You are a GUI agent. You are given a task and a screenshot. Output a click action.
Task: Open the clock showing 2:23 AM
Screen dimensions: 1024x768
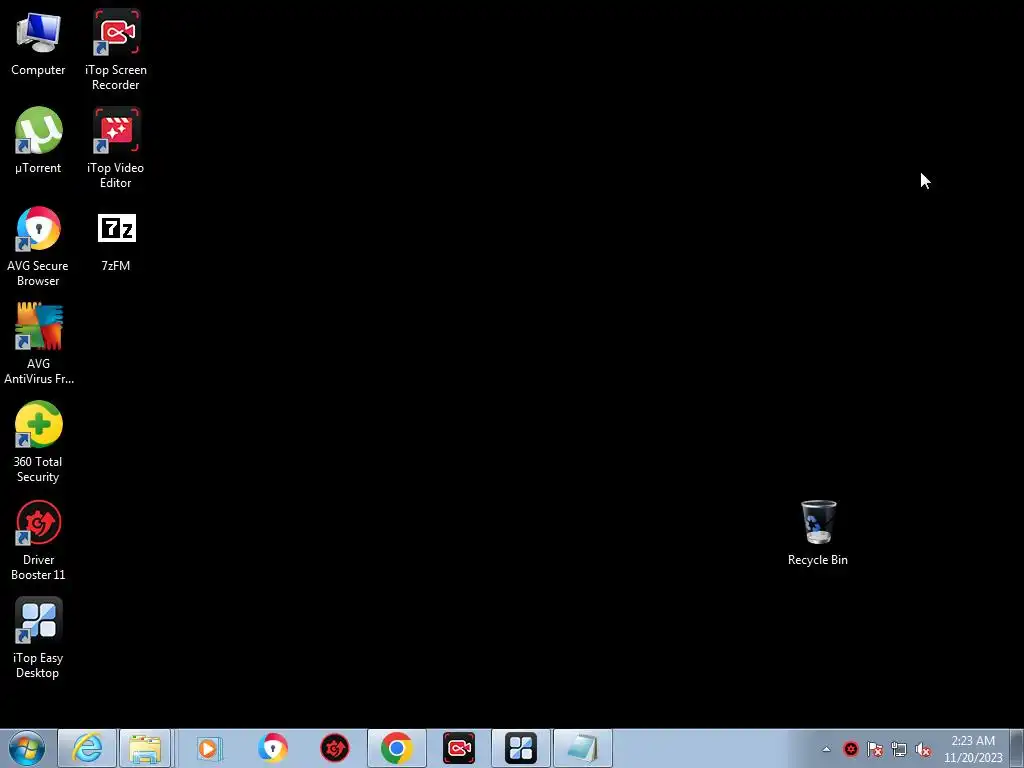tap(972, 748)
